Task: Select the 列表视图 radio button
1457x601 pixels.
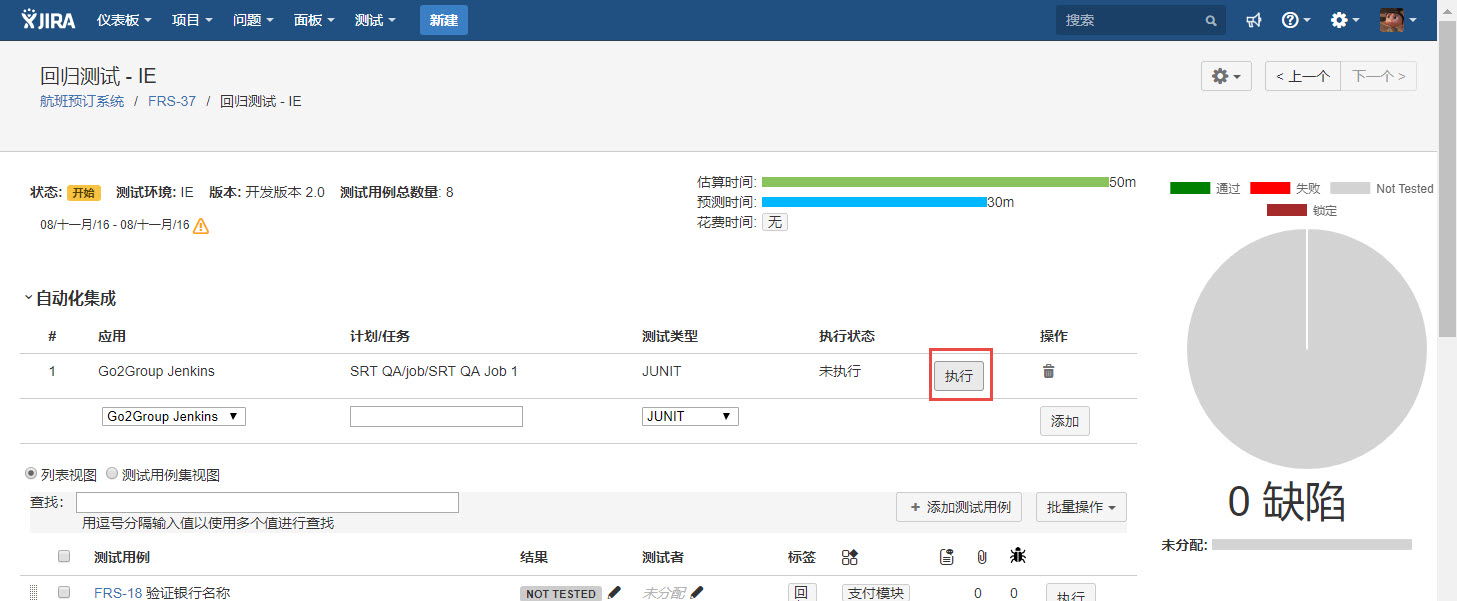Action: point(31,474)
